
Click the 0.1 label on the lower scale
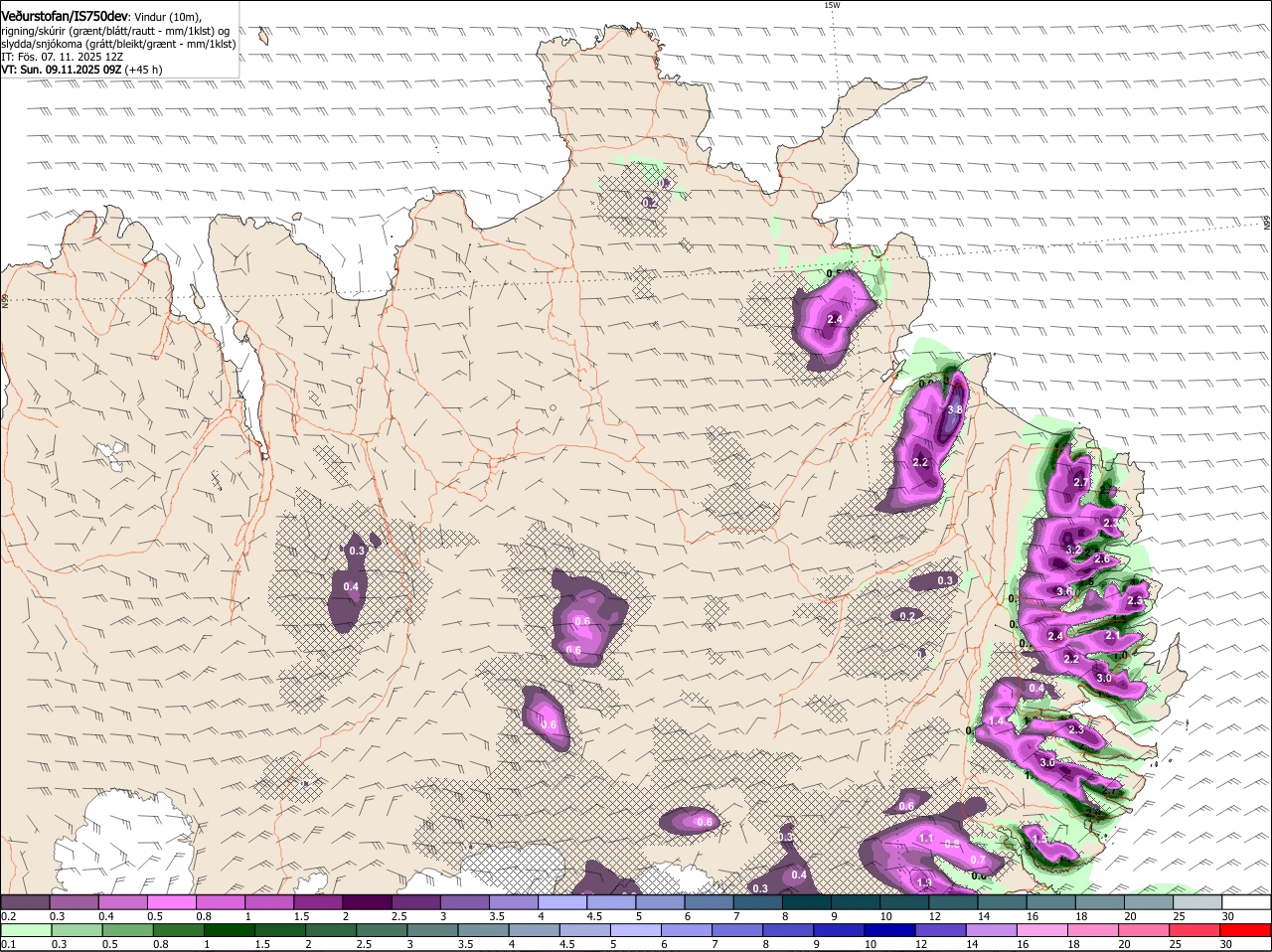point(8,944)
